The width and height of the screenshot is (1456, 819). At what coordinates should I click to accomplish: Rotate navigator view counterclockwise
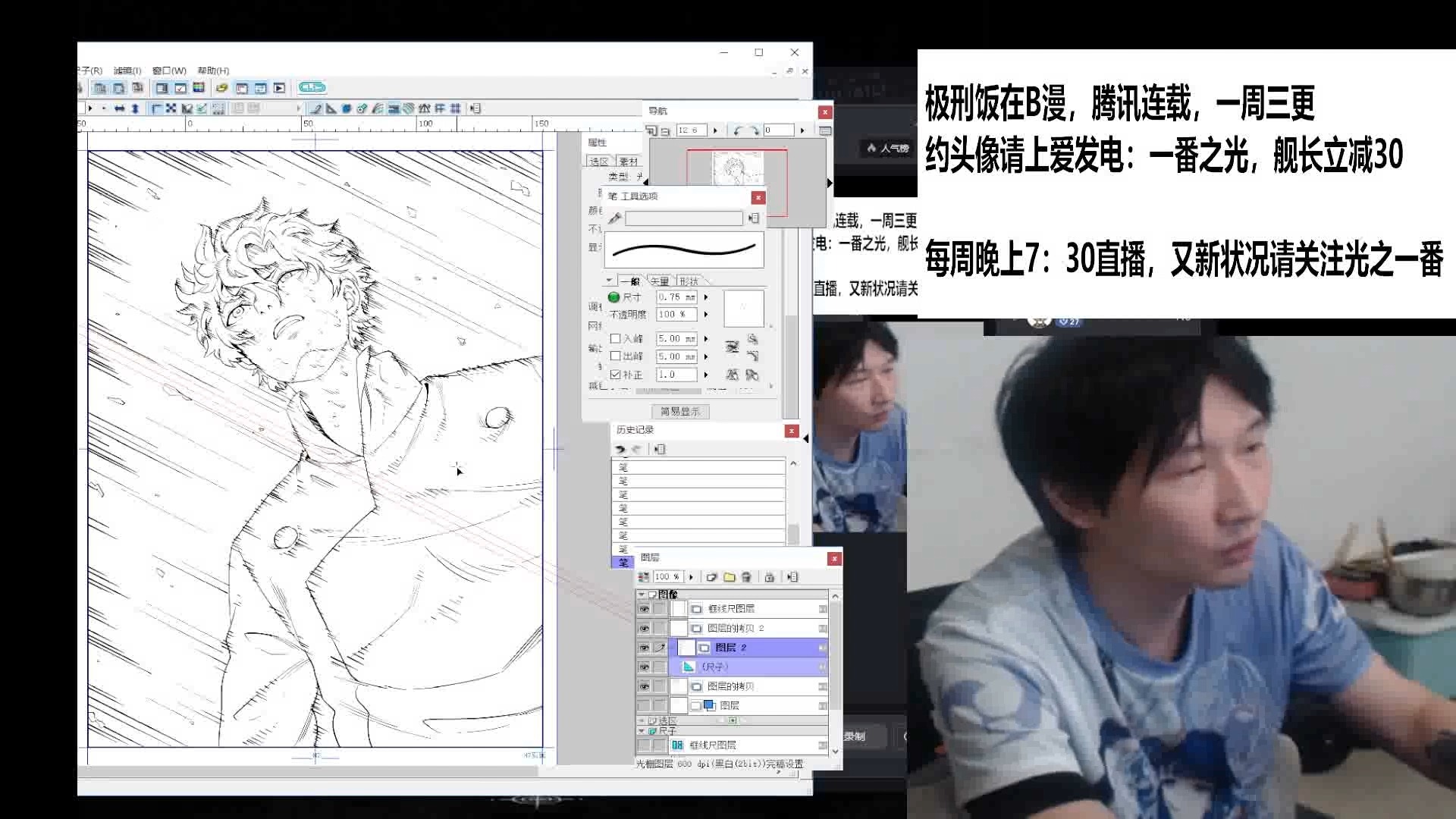[737, 130]
